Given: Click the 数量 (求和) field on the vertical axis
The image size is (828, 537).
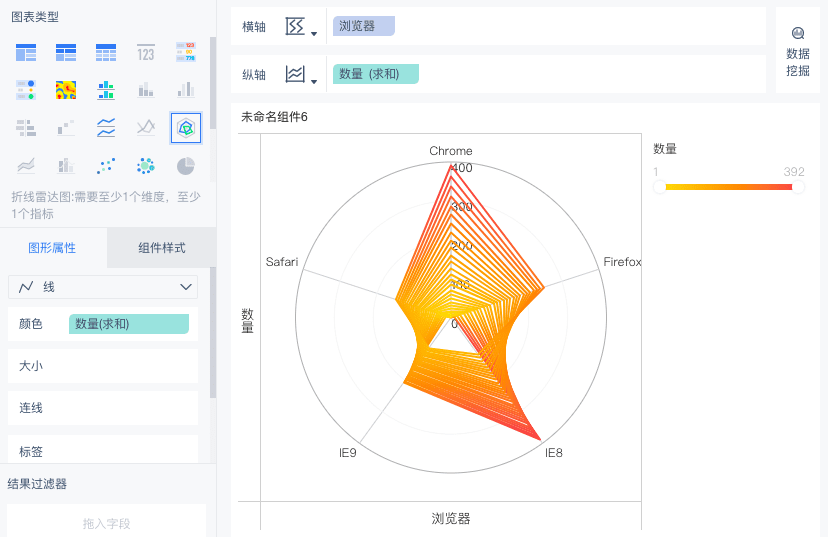Looking at the screenshot, I should [x=376, y=74].
